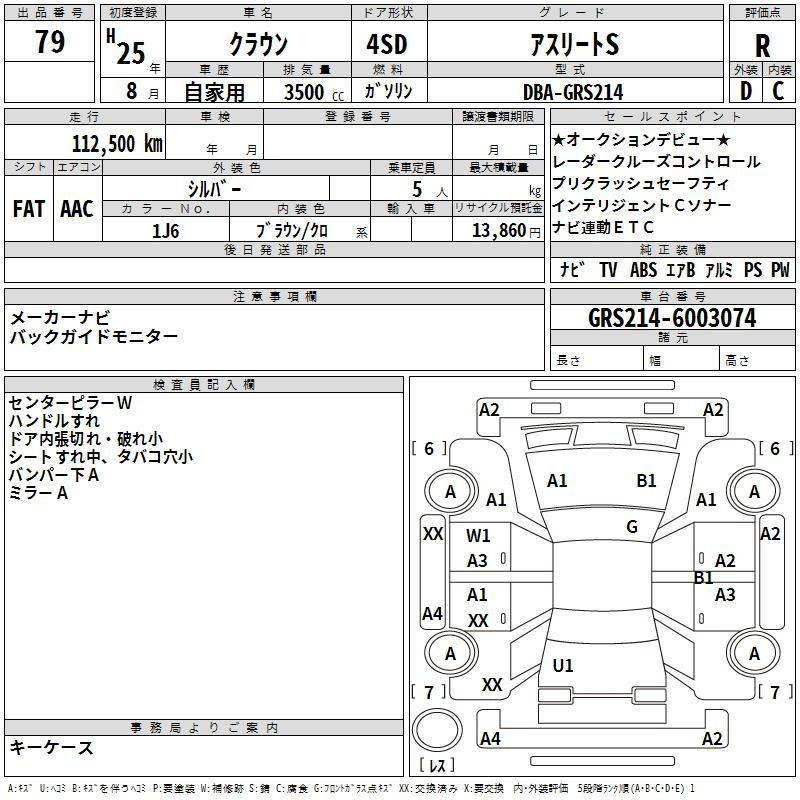Image resolution: width=800 pixels, height=800 pixels.
Task: Click the レーダークルーズコントロール sales point
Action: pyautogui.click(x=656, y=161)
